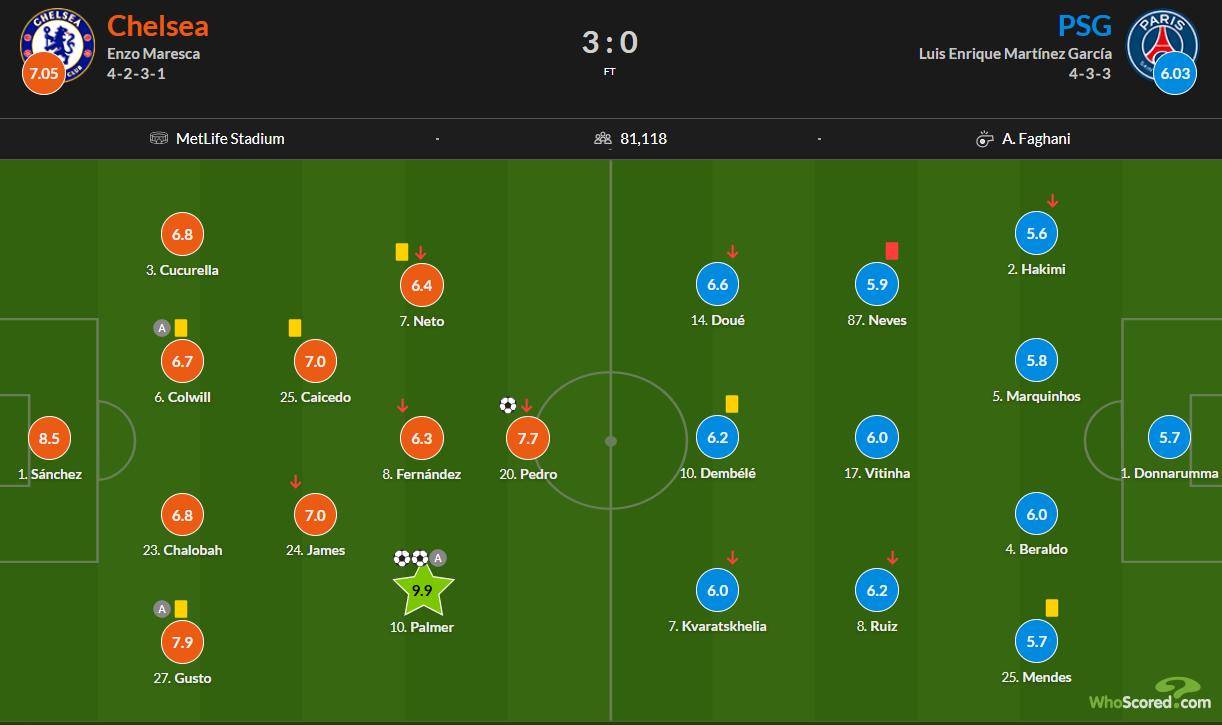This screenshot has height=725, width=1222.
Task: Open player 10. Palmer's name label
Action: (x=422, y=627)
